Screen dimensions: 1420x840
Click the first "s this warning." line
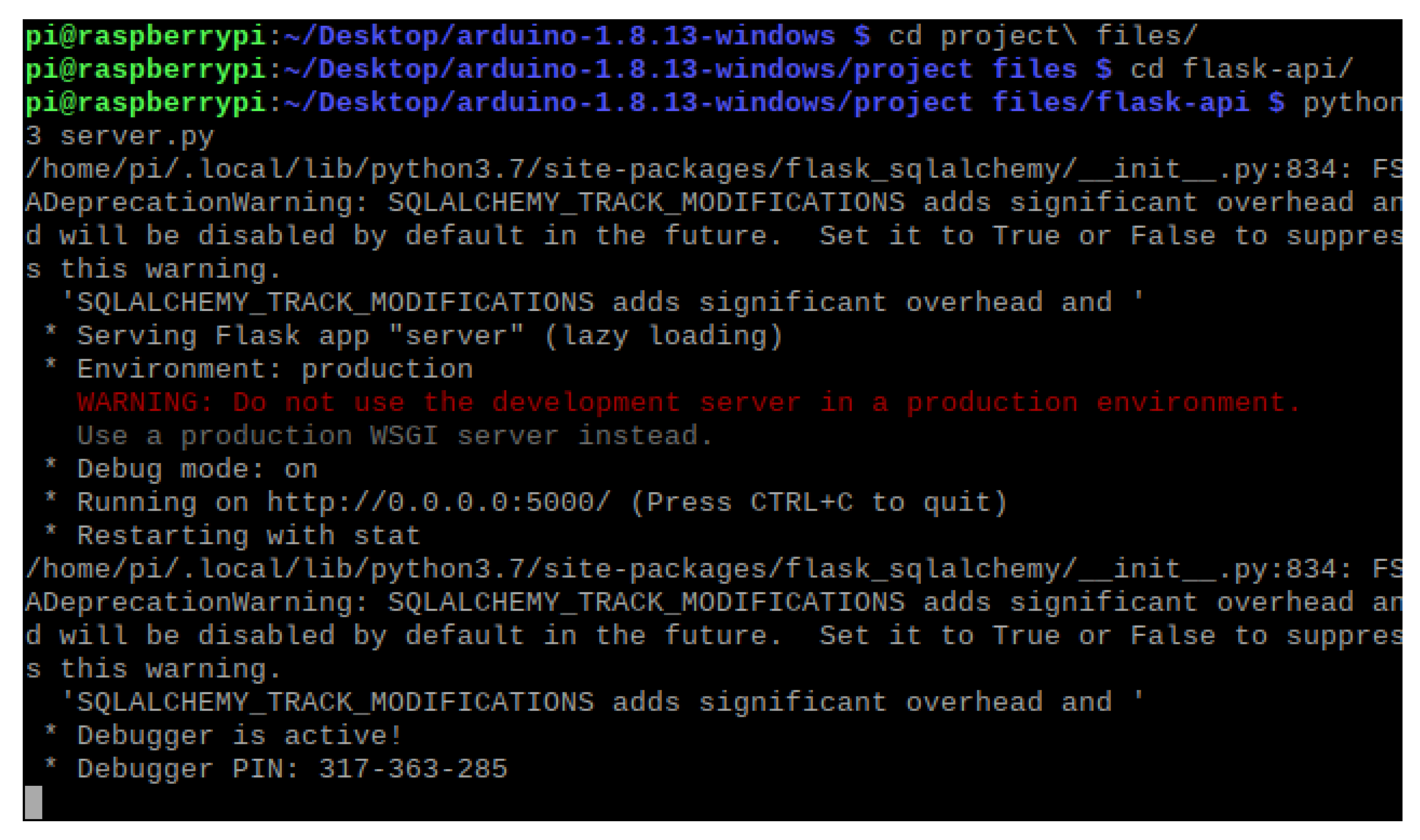tap(153, 270)
